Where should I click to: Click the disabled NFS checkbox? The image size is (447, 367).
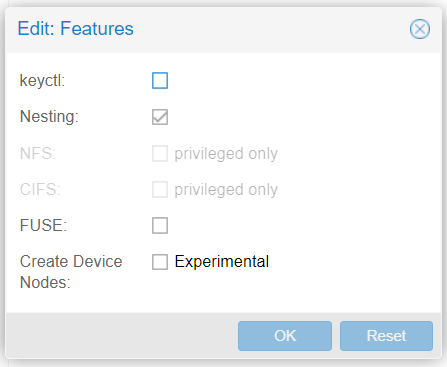click(x=160, y=153)
